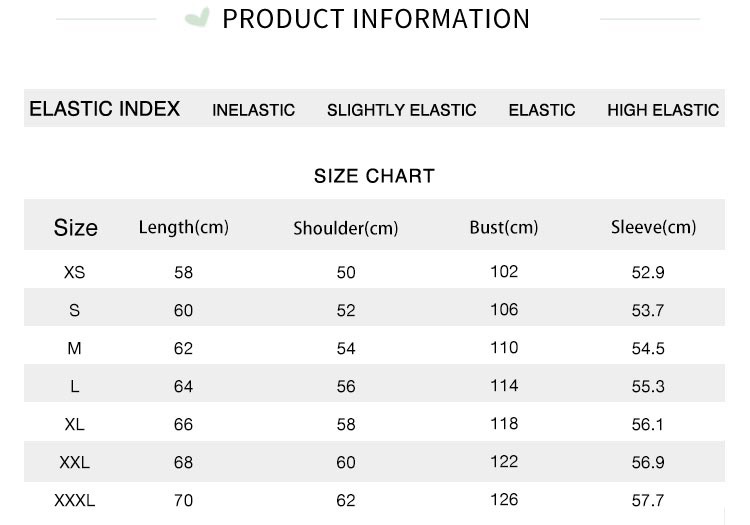Click the sleeve value 56.1
Image resolution: width=750 pixels, height=525 pixels.
pyautogui.click(x=648, y=424)
